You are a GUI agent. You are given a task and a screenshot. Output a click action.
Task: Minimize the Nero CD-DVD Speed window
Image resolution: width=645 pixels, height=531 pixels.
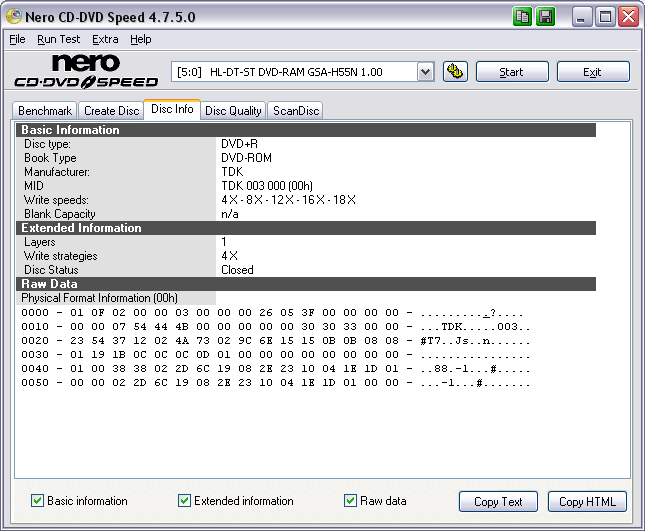click(581, 17)
